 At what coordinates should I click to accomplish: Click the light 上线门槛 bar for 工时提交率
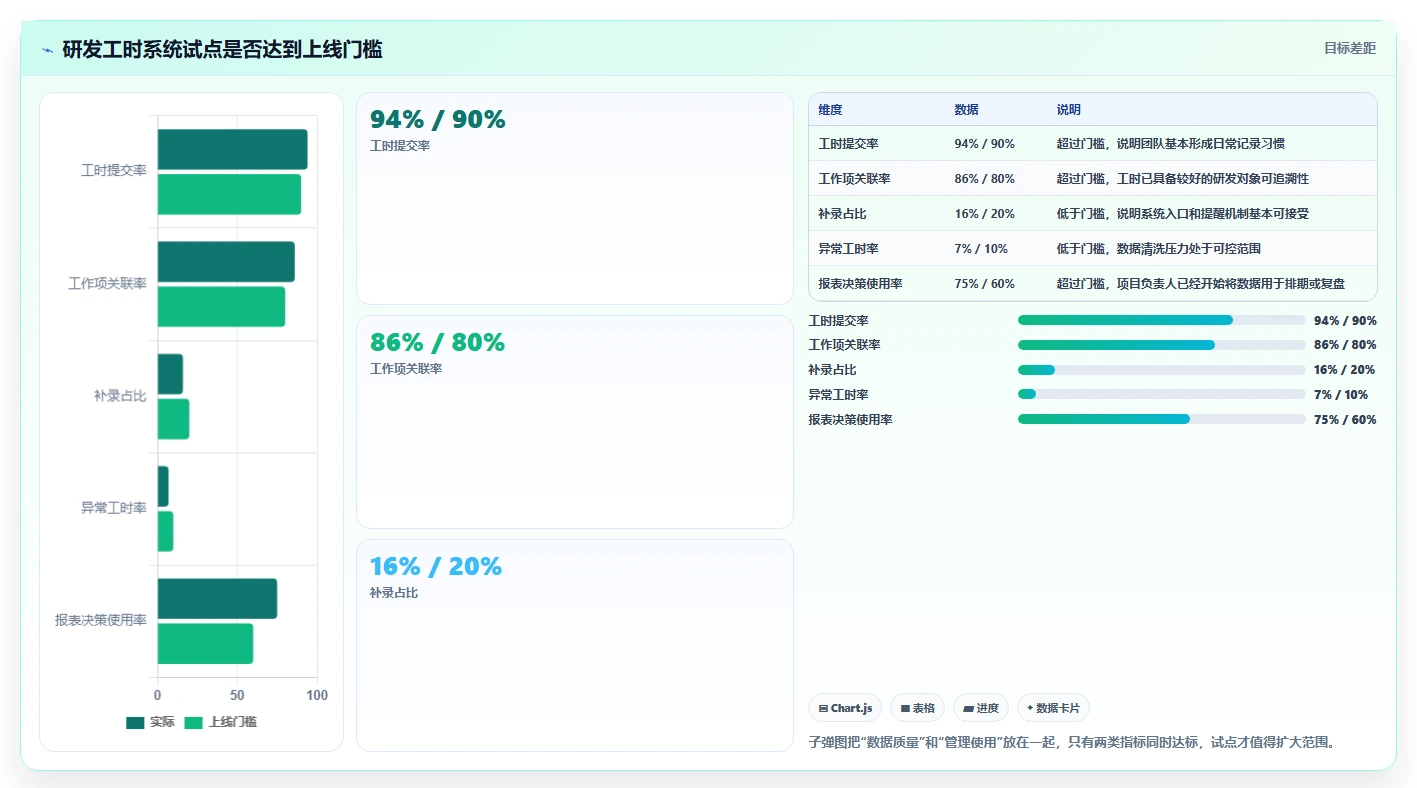229,194
